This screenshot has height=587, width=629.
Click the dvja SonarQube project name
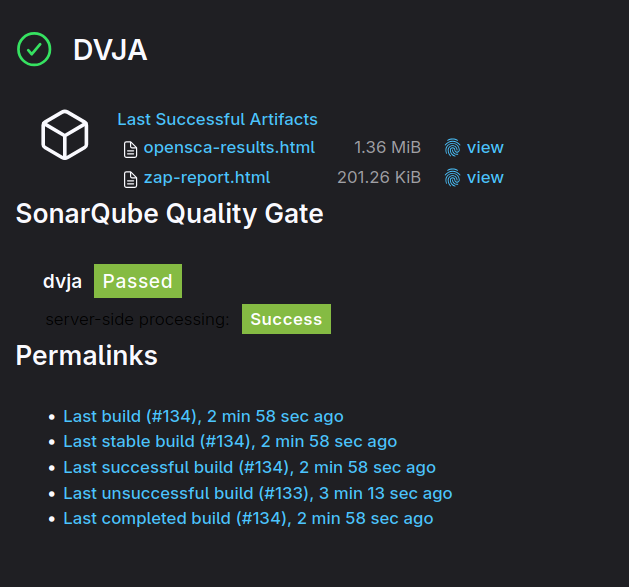coord(62,281)
